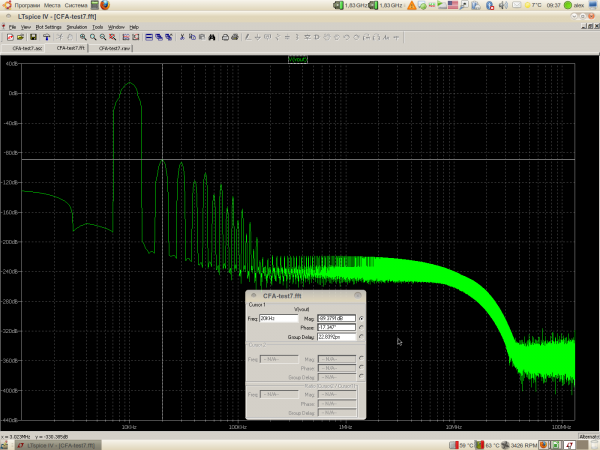The image size is (600, 450).
Task: Select Cursor 1 Group Delay radio button
Action: [361, 337]
